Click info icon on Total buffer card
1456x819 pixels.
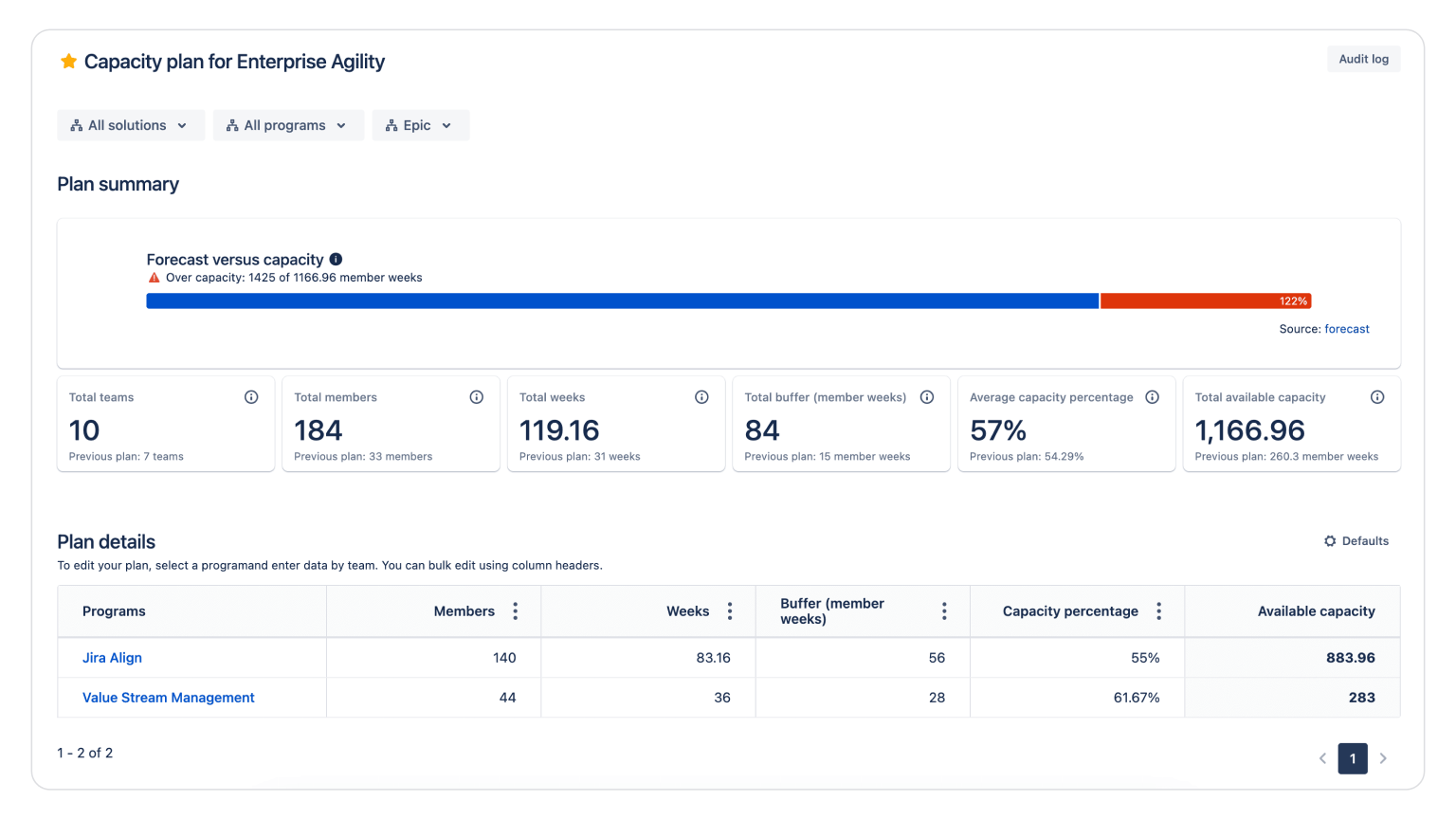927,397
